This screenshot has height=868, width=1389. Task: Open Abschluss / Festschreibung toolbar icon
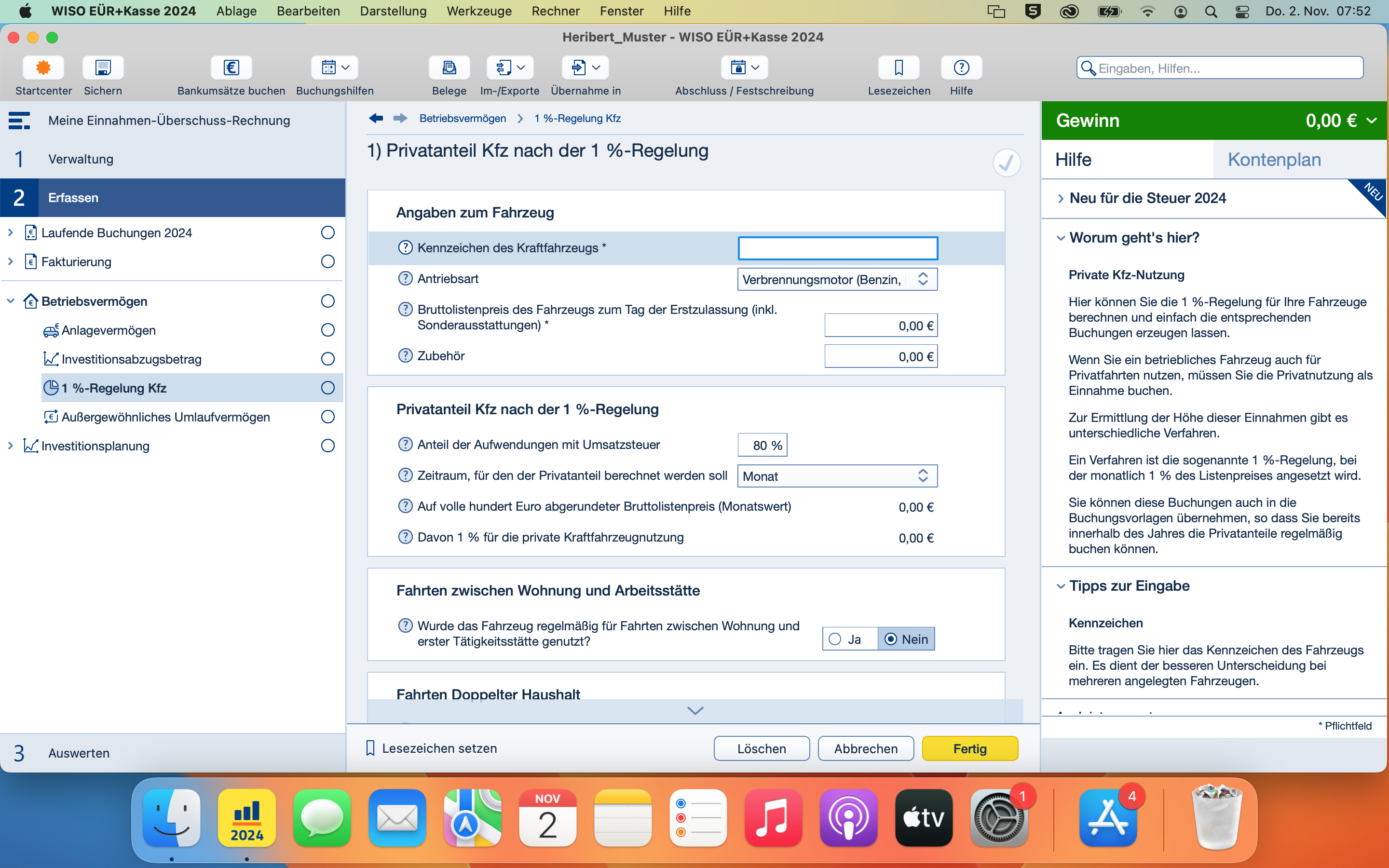(x=745, y=68)
